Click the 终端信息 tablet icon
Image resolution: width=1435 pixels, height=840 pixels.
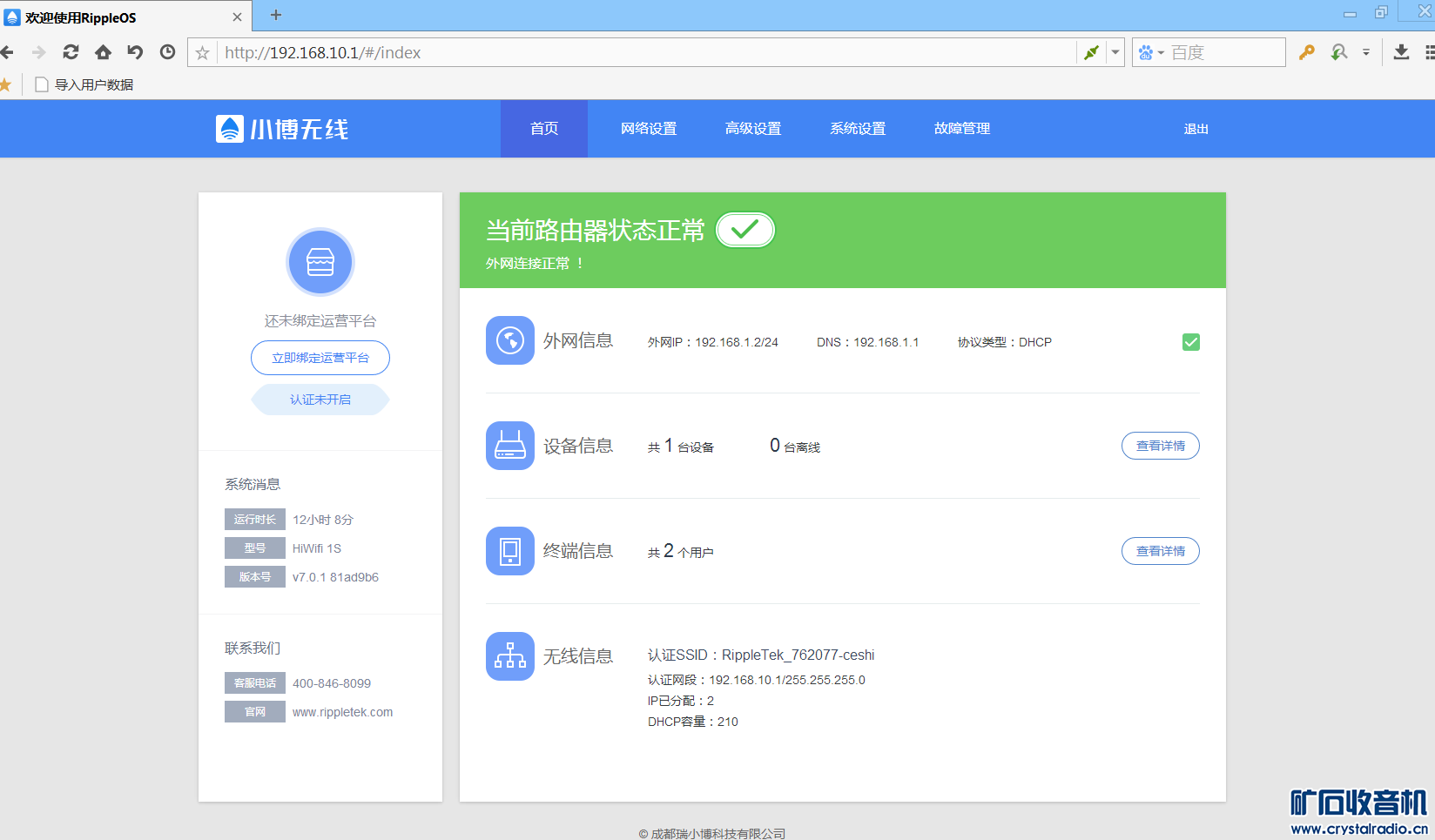pos(510,551)
